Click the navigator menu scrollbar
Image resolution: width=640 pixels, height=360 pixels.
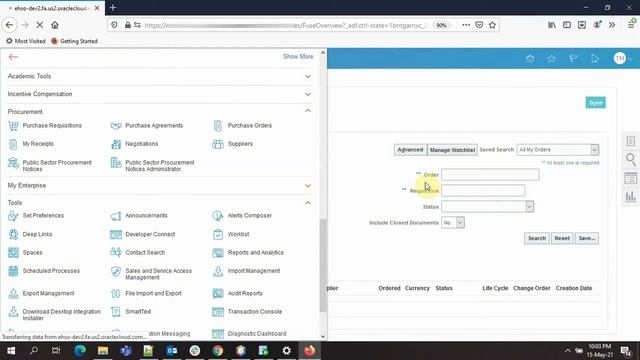(x=323, y=265)
